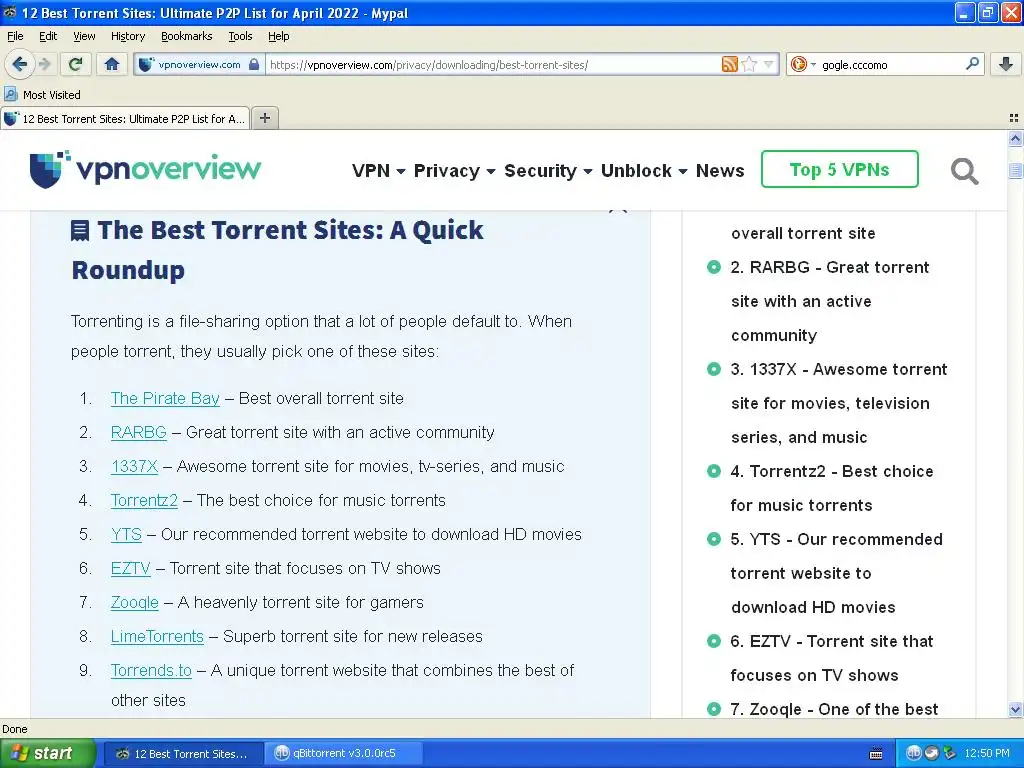1024x768 pixels.
Task: Click the search magnifier in search box
Action: (972, 64)
